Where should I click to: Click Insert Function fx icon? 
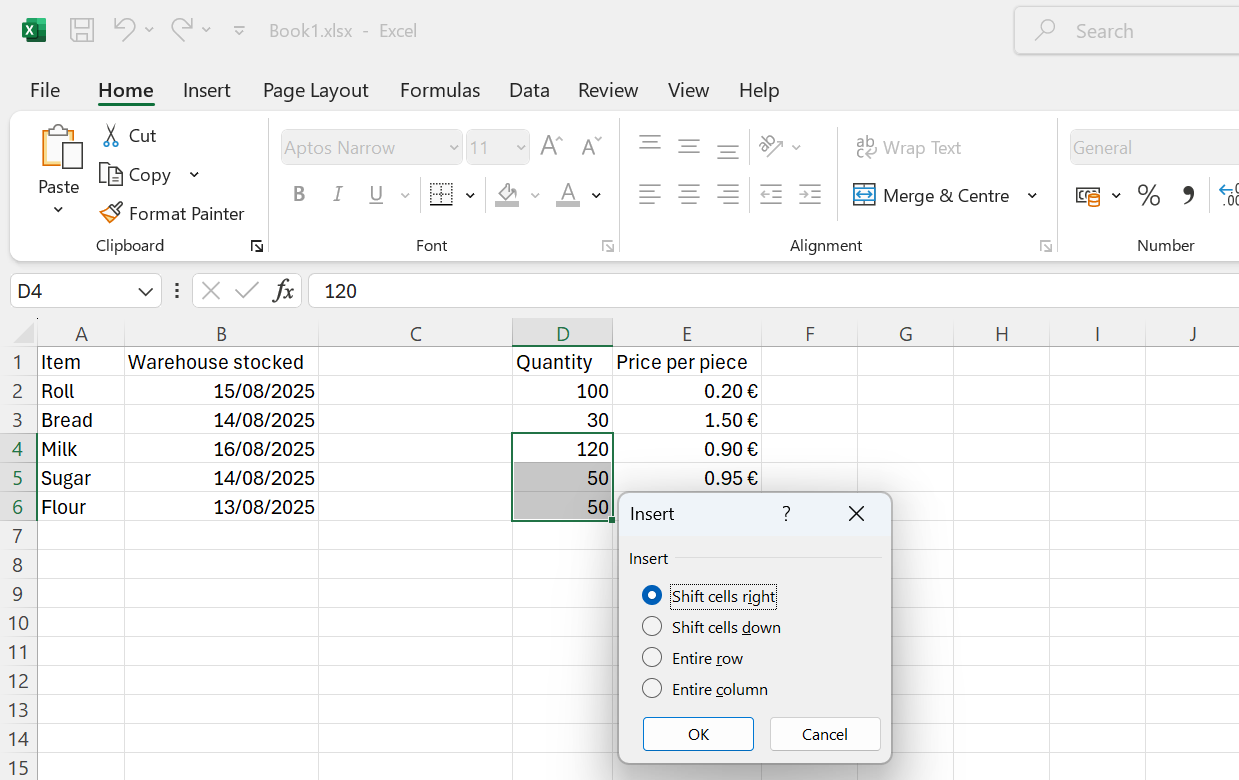point(284,291)
